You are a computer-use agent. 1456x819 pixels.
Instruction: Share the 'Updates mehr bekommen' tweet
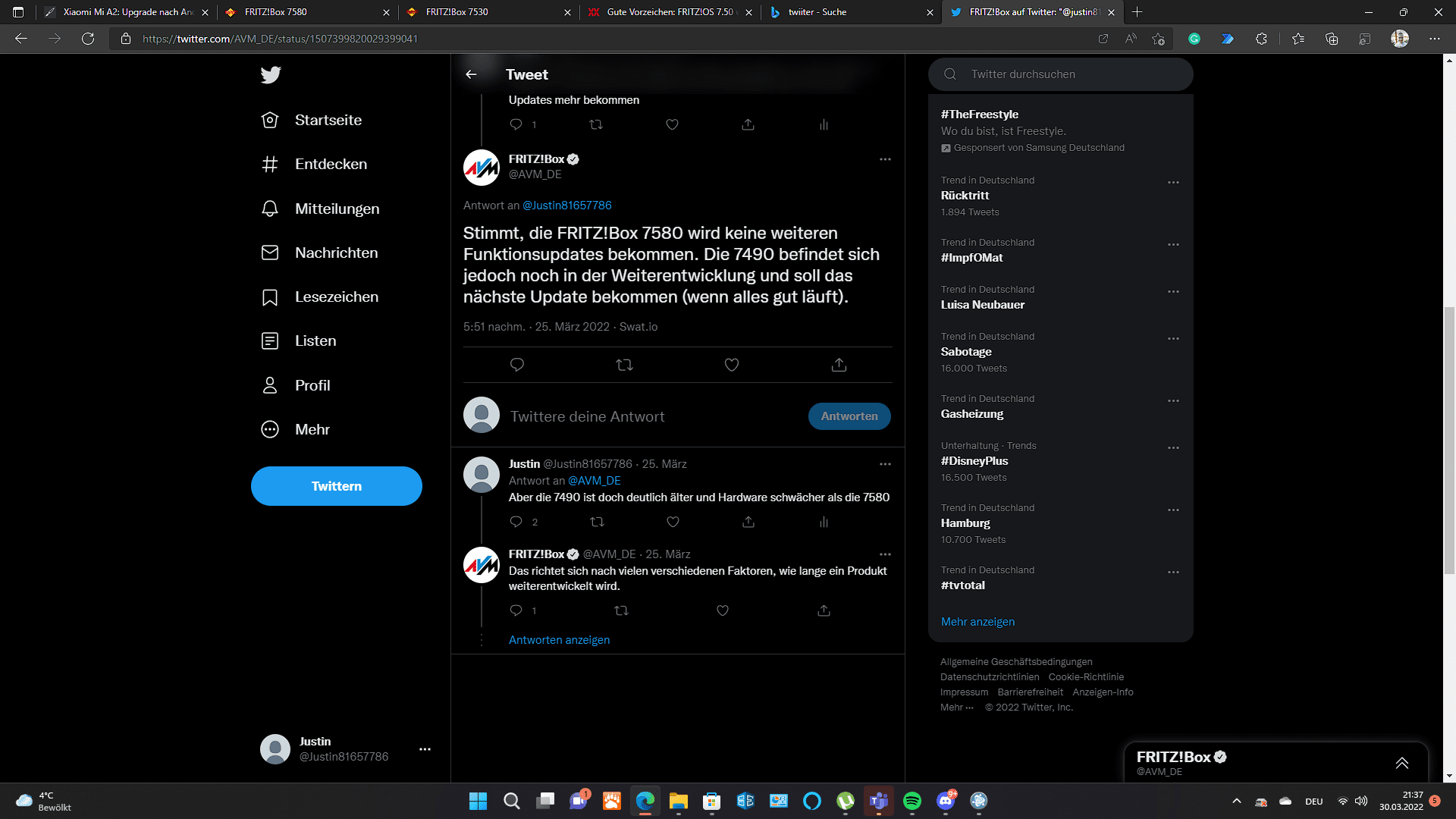point(748,124)
